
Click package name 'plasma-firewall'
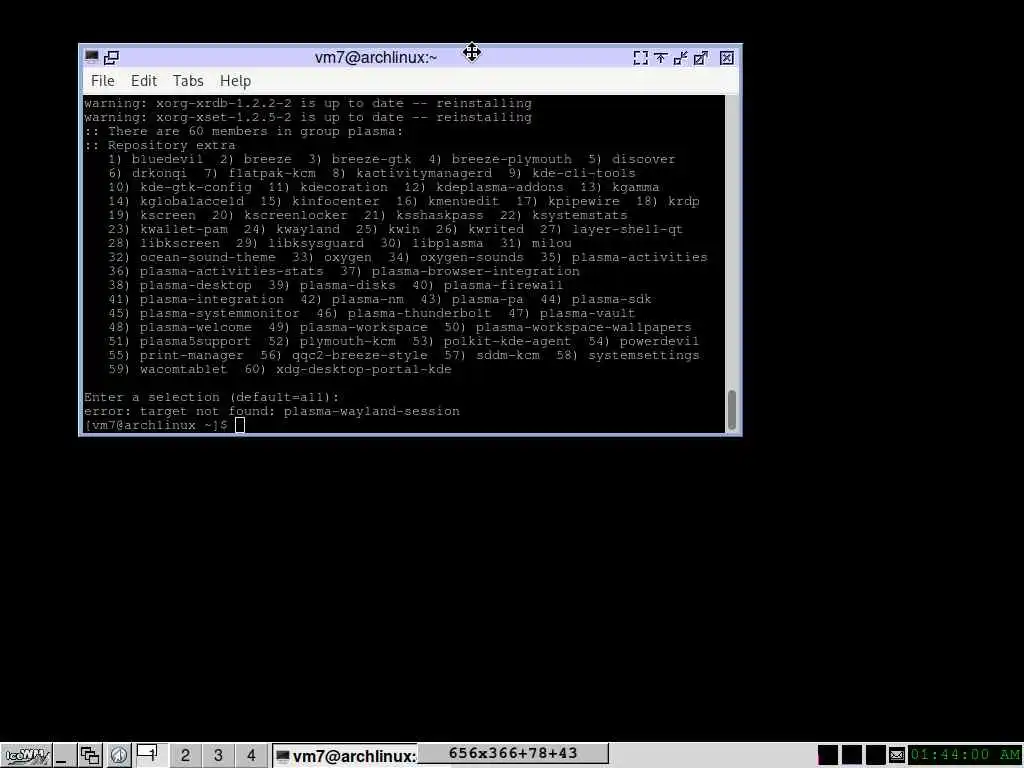(504, 285)
